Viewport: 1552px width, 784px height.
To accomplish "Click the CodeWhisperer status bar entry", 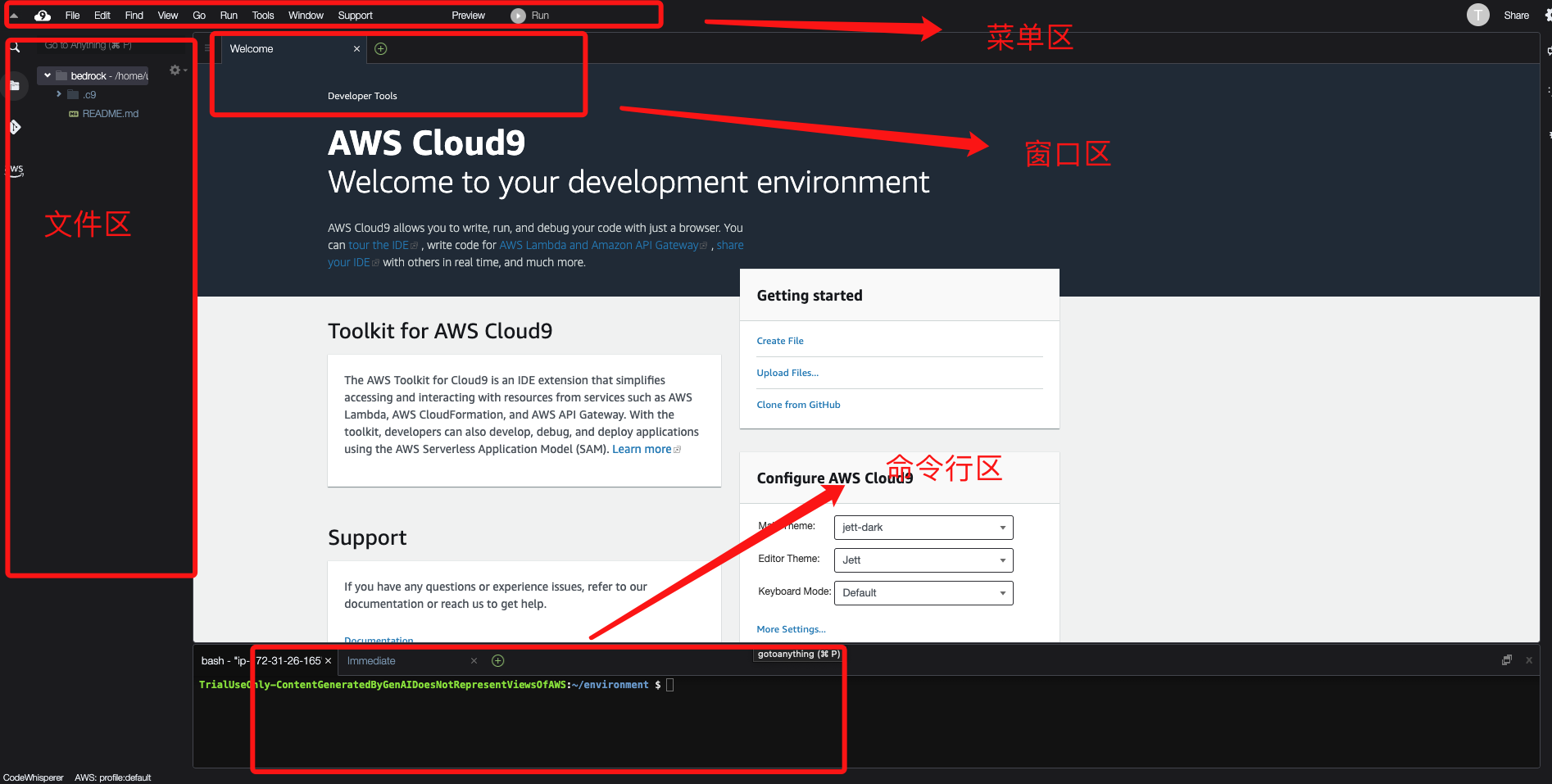I will [34, 777].
